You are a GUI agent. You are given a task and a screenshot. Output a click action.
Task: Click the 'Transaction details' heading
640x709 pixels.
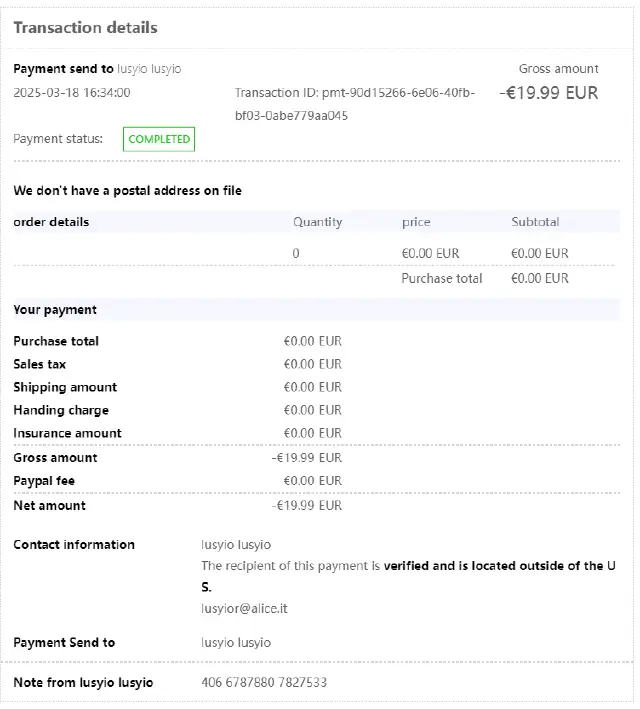[x=85, y=28]
